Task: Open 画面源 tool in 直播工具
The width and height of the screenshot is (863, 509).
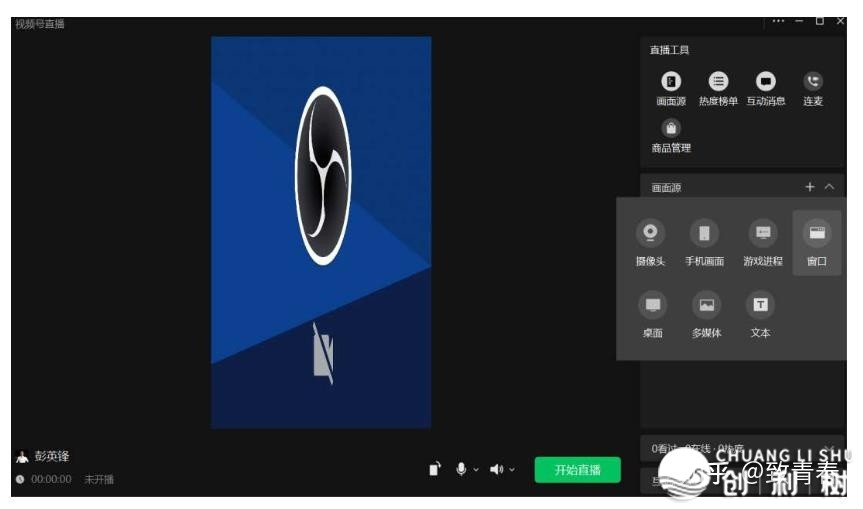Action: (671, 88)
